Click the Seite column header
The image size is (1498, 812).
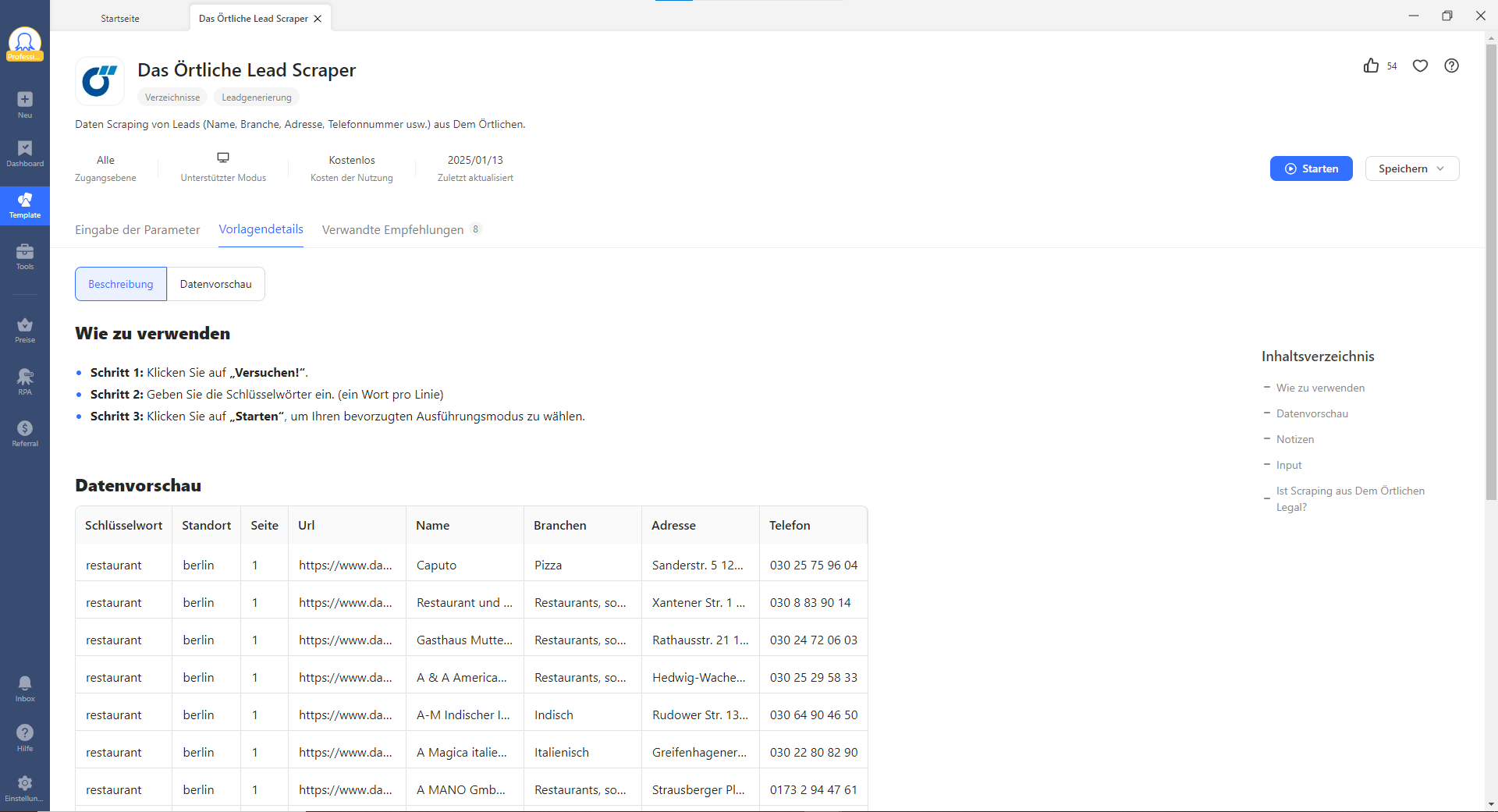(264, 526)
